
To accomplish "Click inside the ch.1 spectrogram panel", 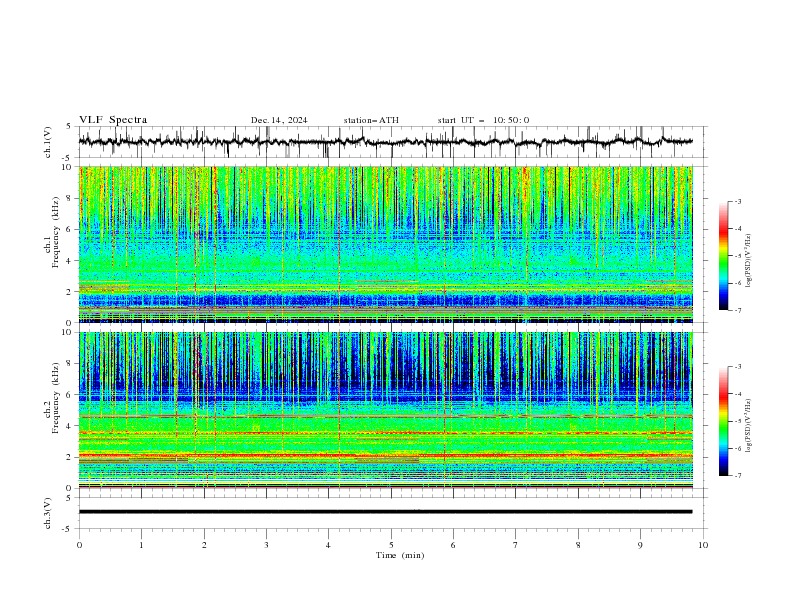I will click(386, 244).
